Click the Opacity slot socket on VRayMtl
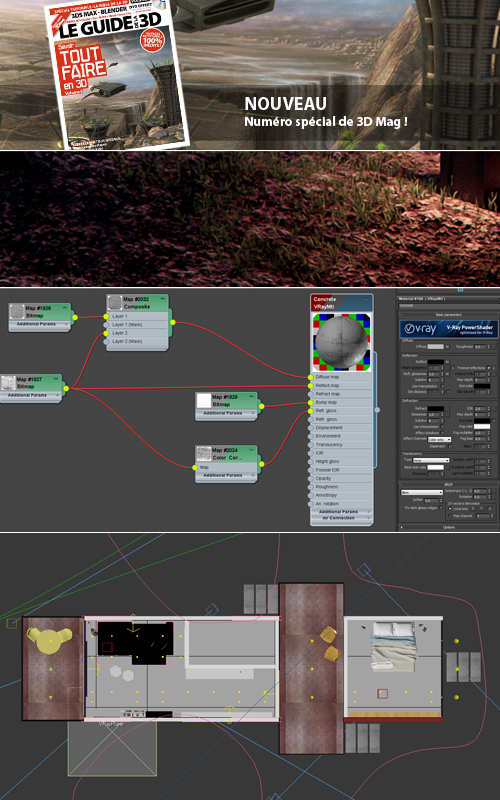Viewport: 500px width, 800px height. (x=311, y=479)
